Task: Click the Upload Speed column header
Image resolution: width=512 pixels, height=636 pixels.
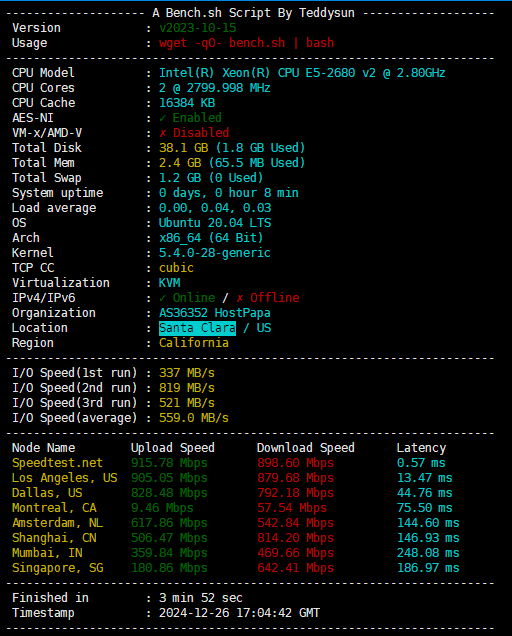Action: tap(173, 448)
